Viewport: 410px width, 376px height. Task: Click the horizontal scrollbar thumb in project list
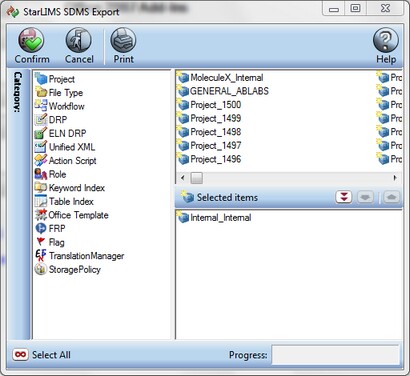196,178
